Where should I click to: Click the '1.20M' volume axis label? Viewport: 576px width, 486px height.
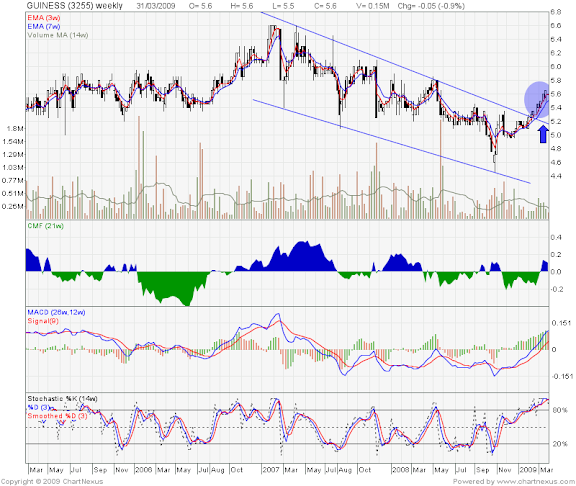(13, 154)
